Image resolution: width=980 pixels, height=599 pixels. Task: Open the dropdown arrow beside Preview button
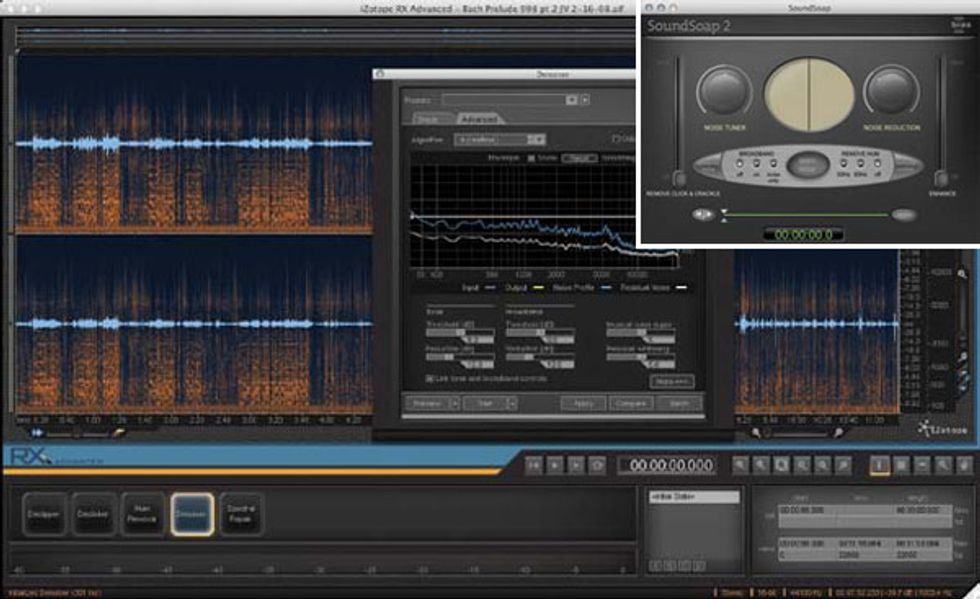454,404
